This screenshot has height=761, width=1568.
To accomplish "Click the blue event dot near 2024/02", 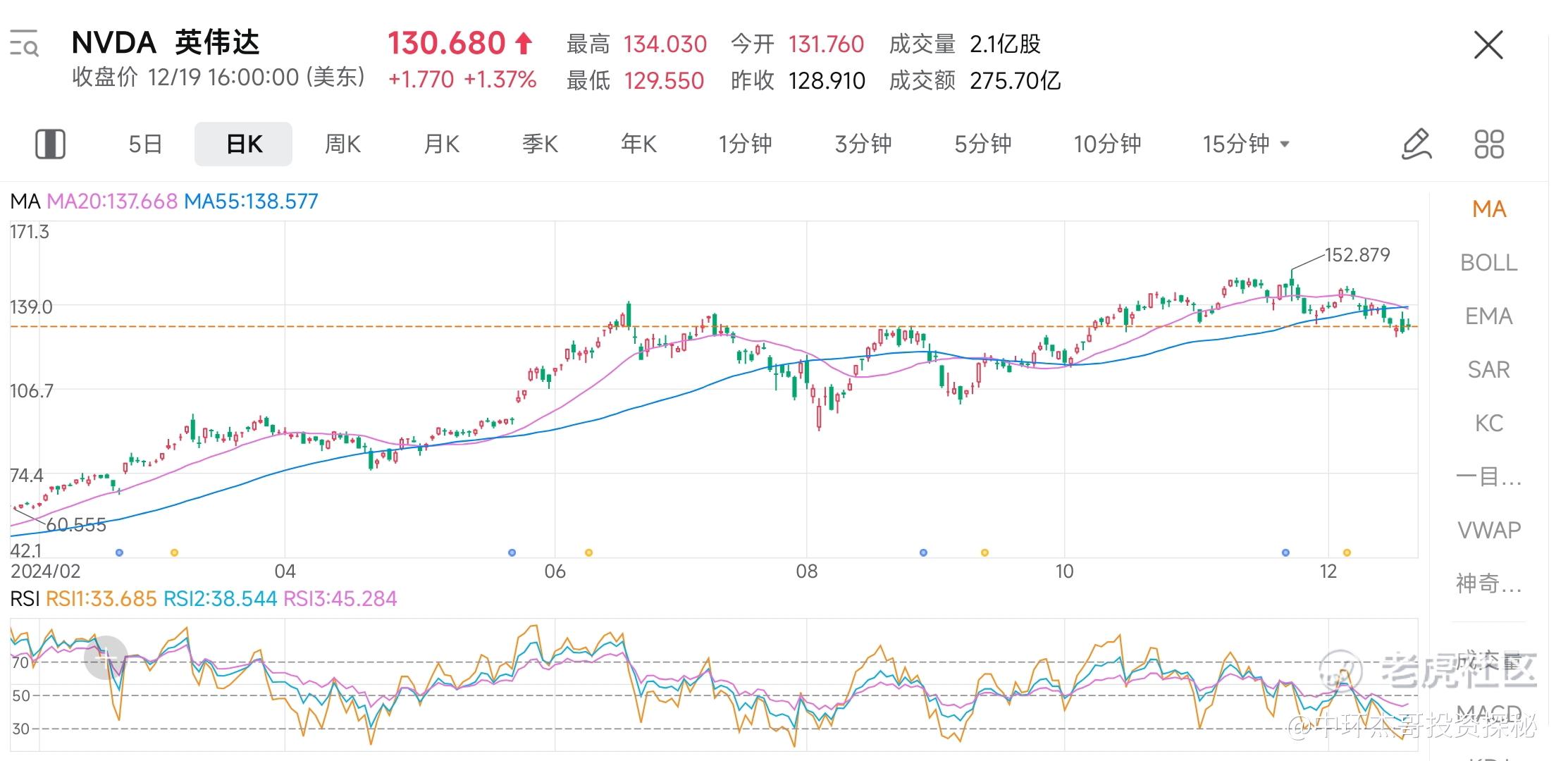I will pyautogui.click(x=119, y=552).
